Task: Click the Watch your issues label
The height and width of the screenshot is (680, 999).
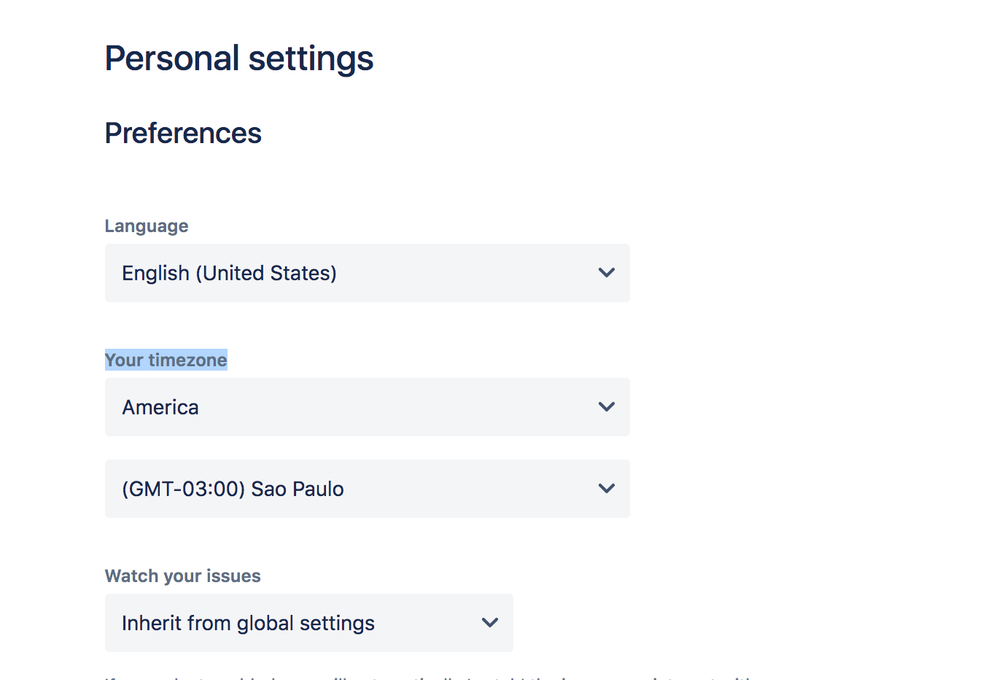Action: [182, 575]
